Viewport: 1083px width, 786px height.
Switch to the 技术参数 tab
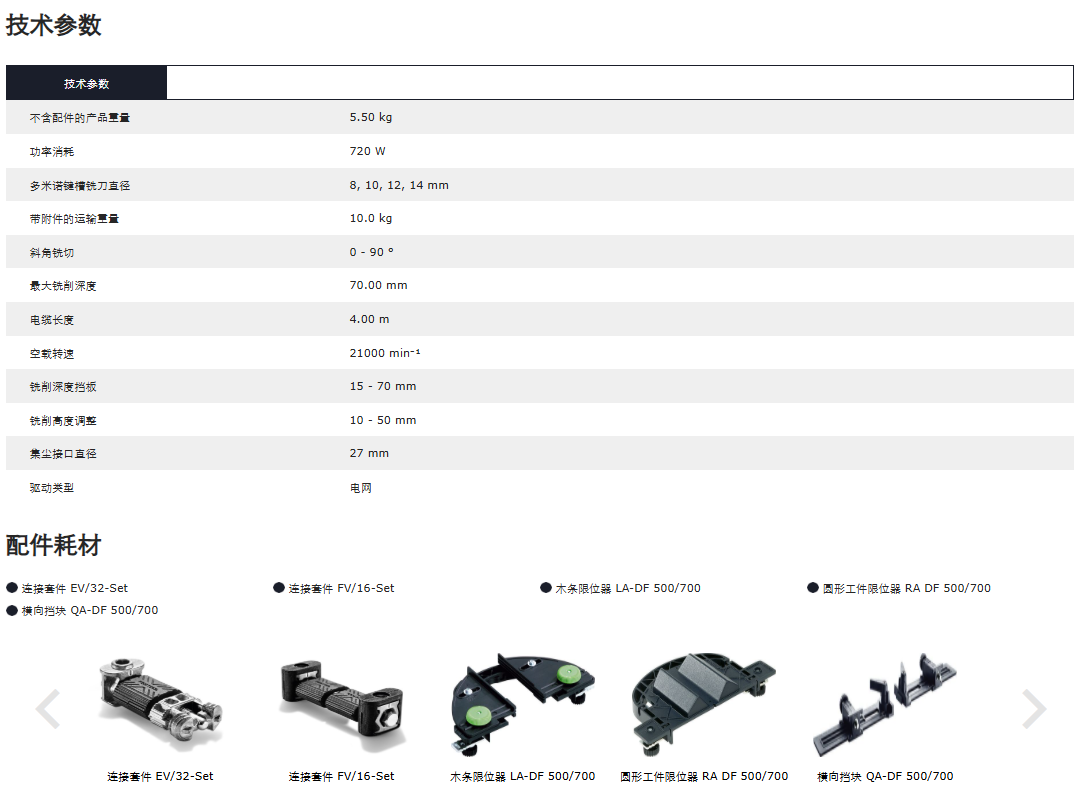click(x=87, y=83)
